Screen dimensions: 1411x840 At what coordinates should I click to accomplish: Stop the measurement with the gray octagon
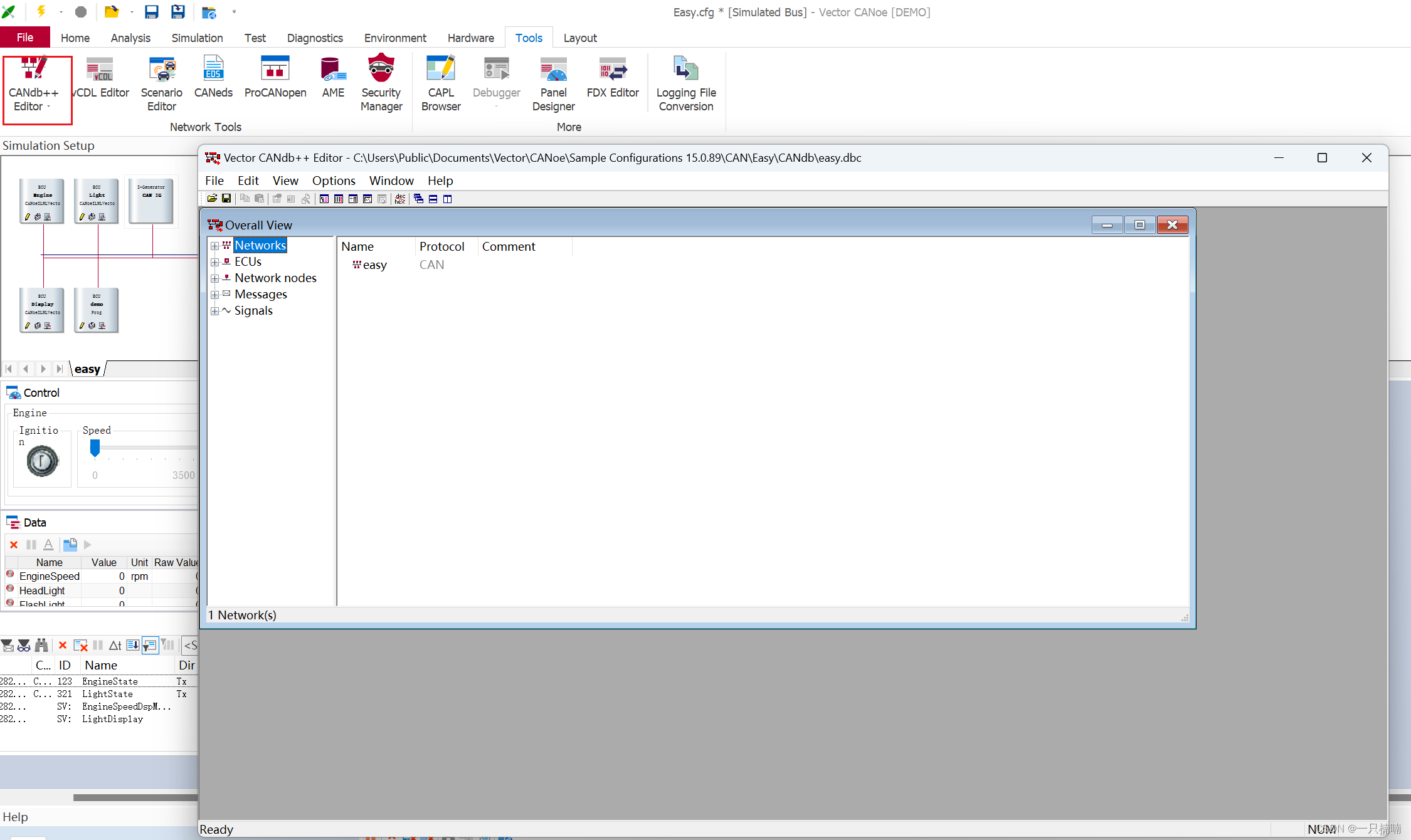[x=80, y=11]
